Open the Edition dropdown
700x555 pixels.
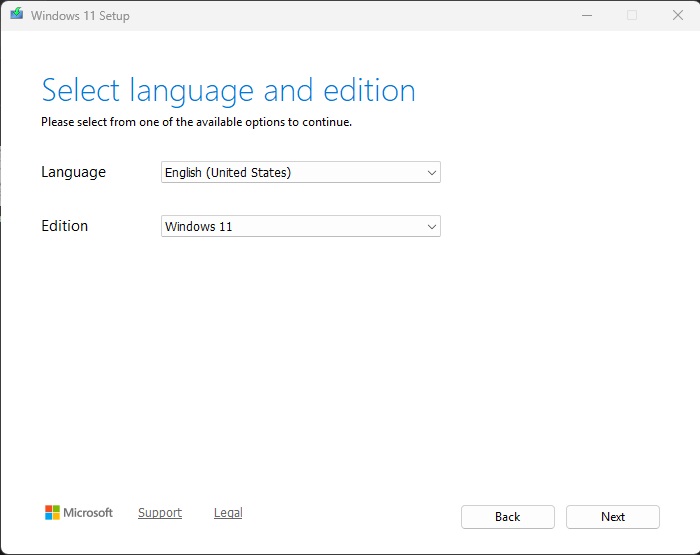pyautogui.click(x=300, y=226)
